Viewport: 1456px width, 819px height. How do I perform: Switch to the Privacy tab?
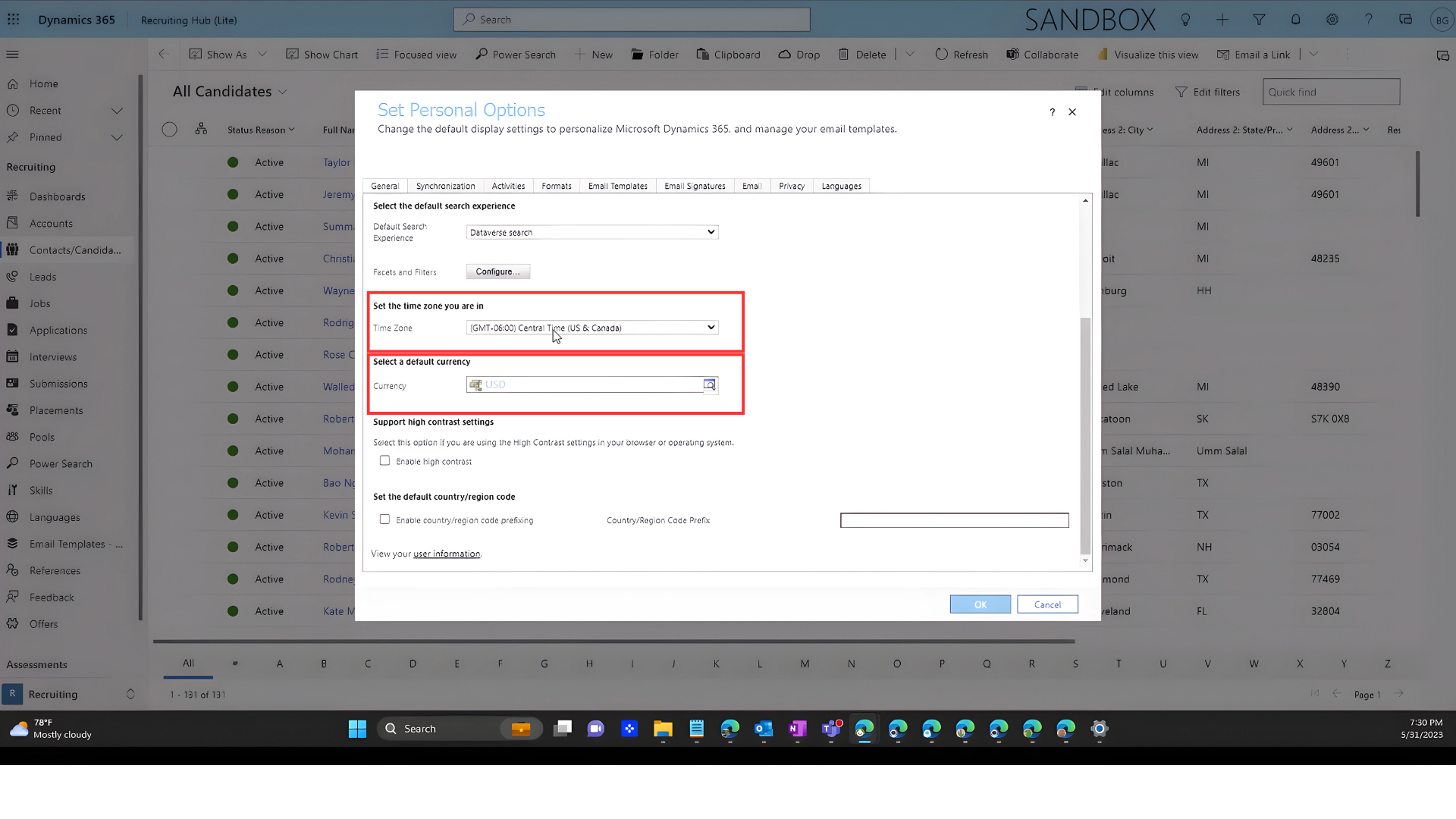(792, 186)
